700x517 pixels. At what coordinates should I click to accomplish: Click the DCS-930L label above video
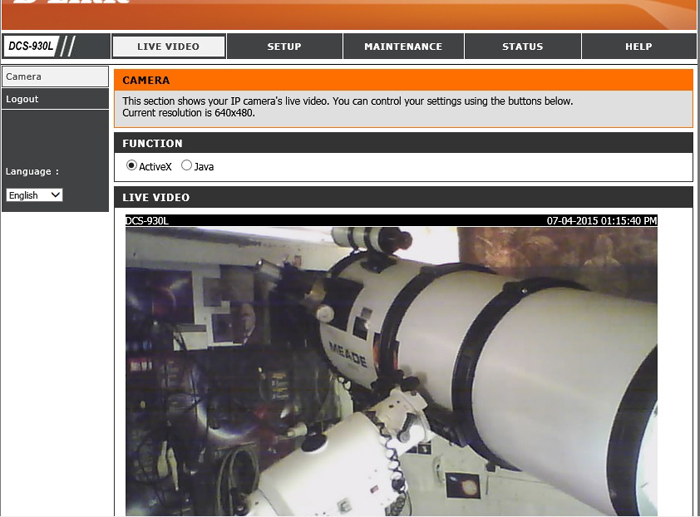click(147, 221)
